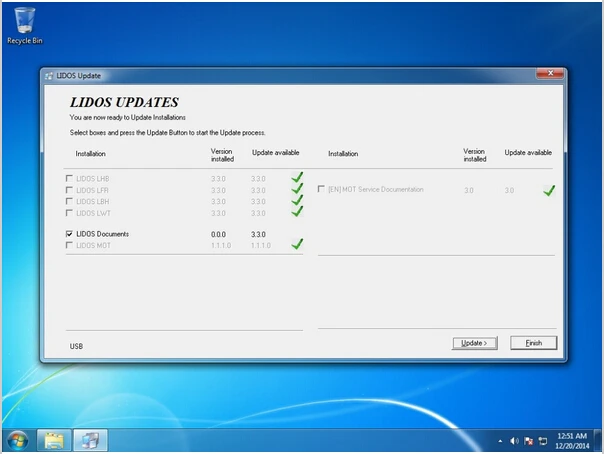Click checkmark beside MOT Service Documentation
The image size is (605, 454).
[549, 190]
